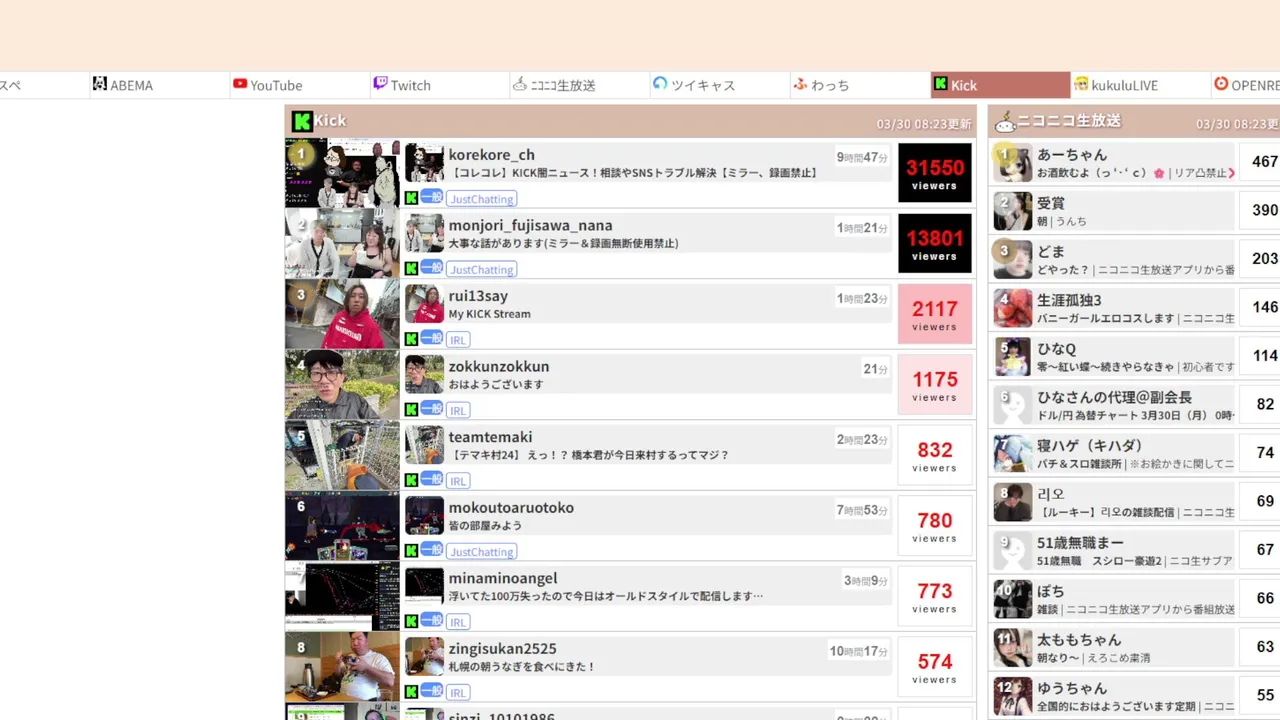Click the 31550 viewers counter
The image size is (1280, 720).
[x=935, y=173]
